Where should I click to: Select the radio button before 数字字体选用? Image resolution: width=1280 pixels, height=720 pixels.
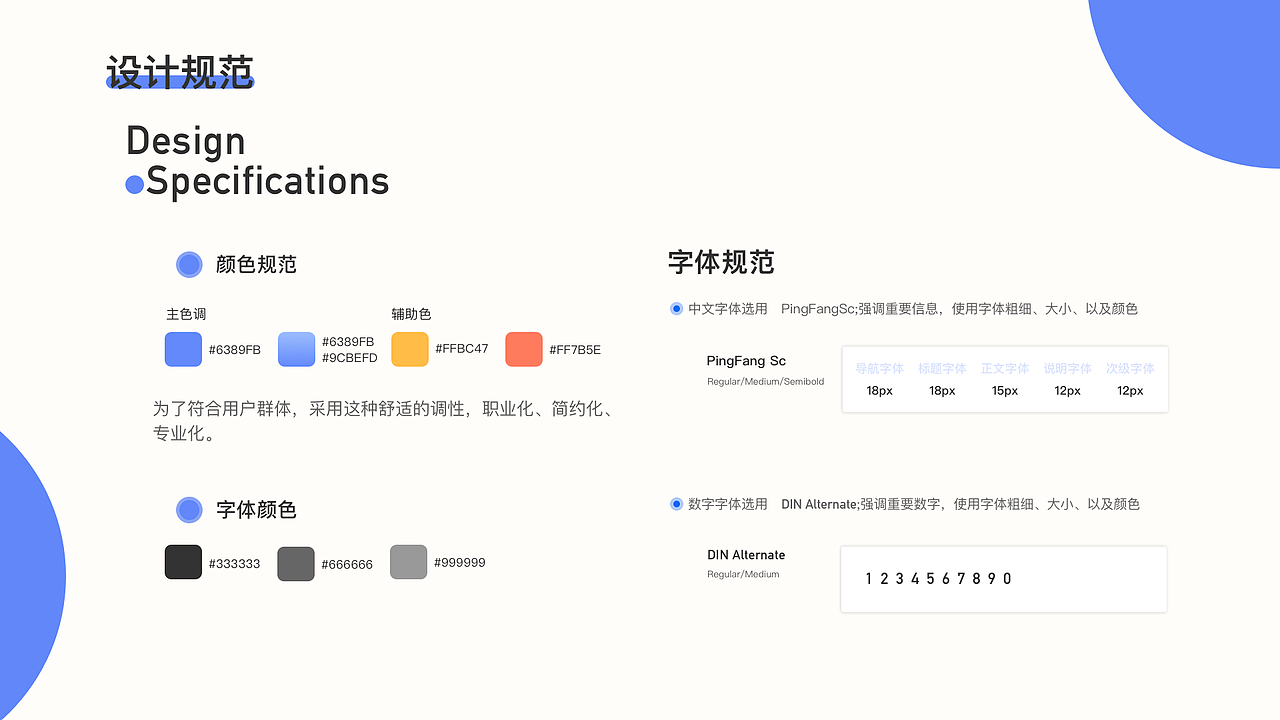click(676, 504)
